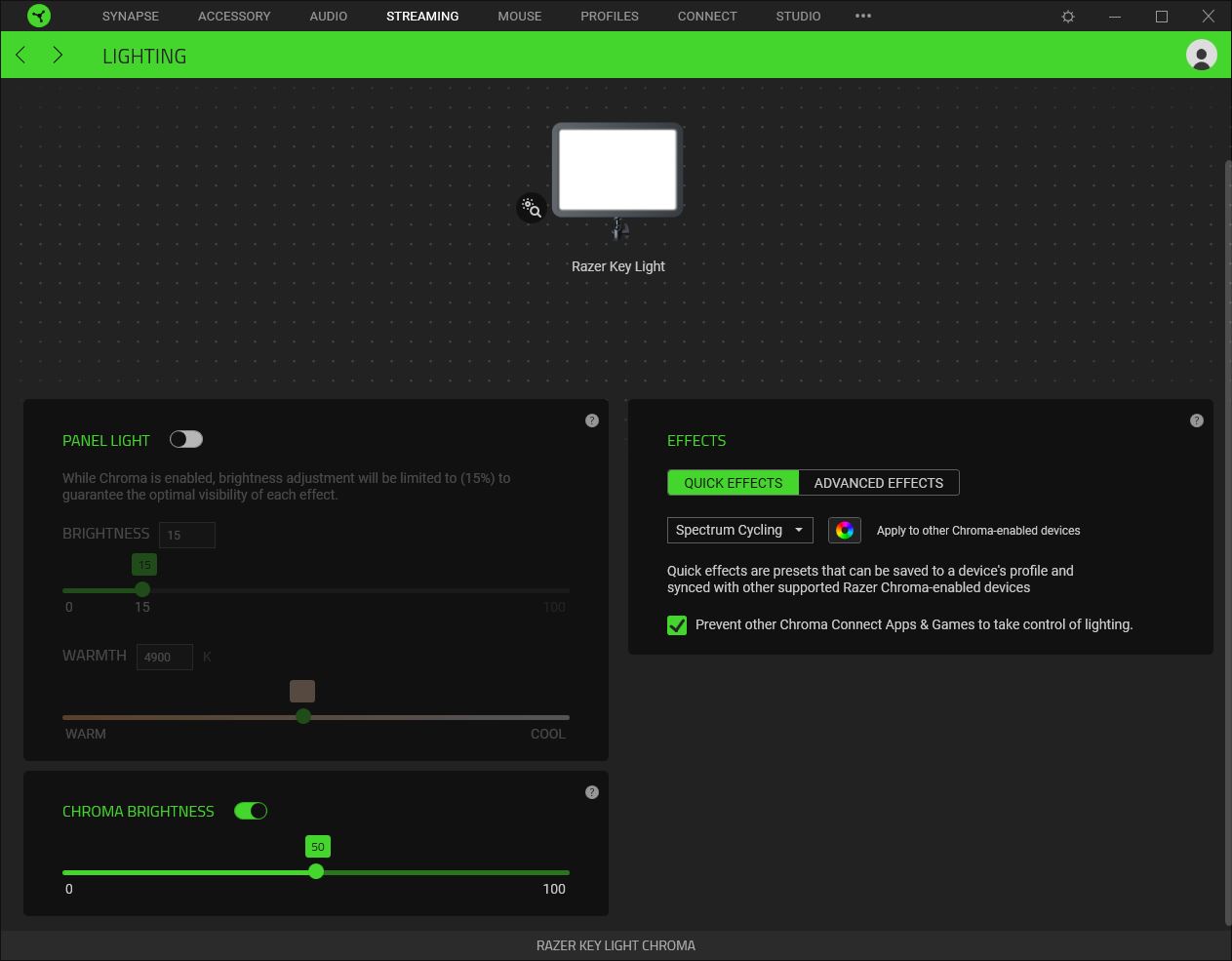The height and width of the screenshot is (961, 1232).
Task: Go back with the left arrow
Action: pyautogui.click(x=21, y=56)
